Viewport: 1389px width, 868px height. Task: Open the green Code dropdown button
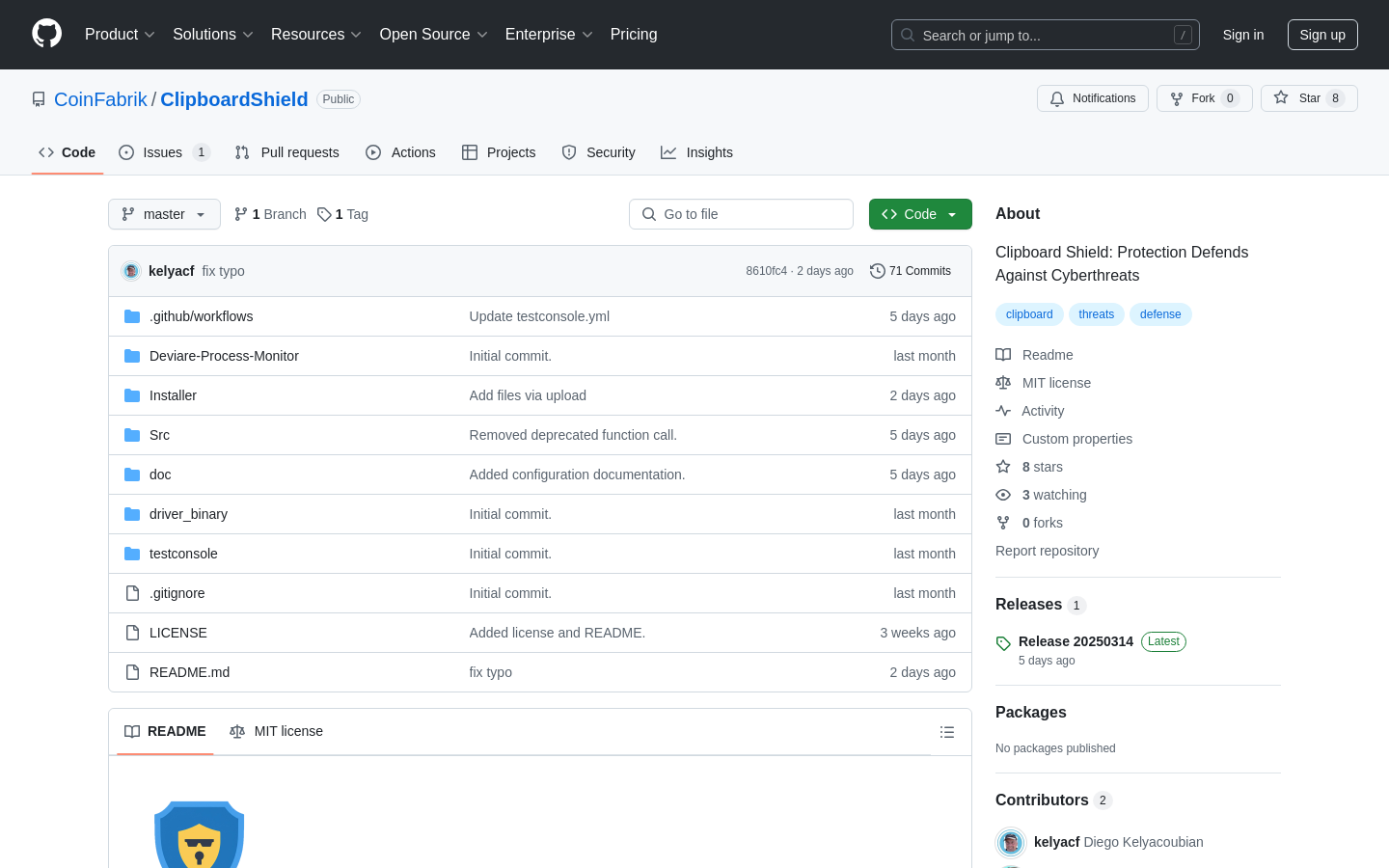(x=920, y=214)
